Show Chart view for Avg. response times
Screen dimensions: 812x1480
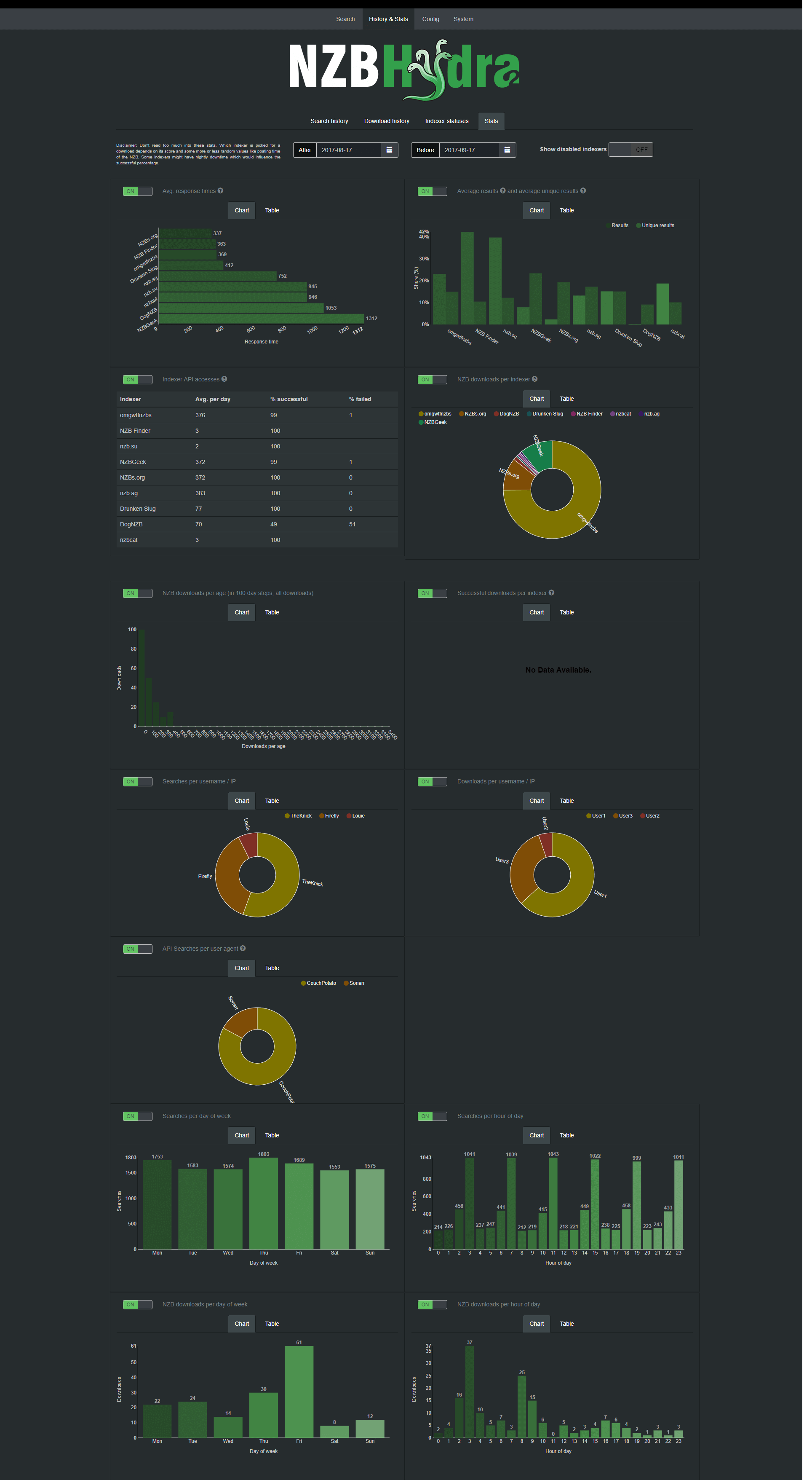point(242,210)
